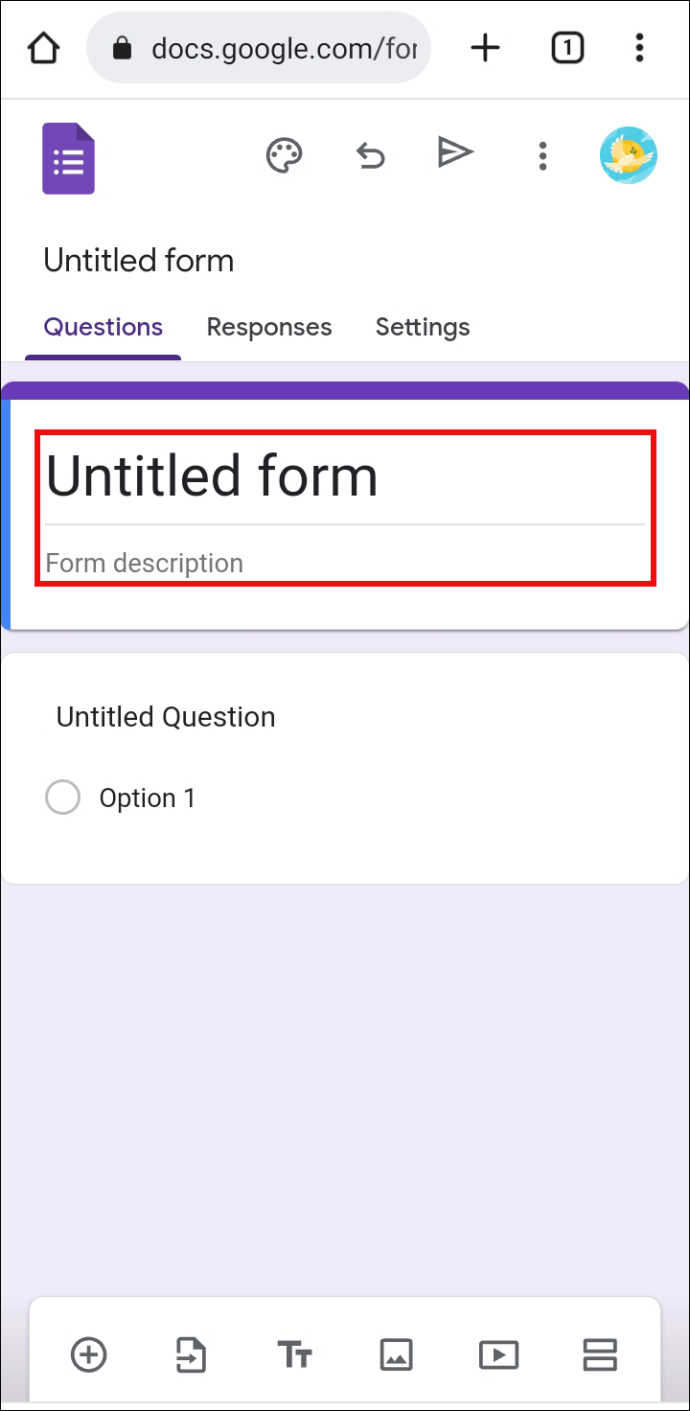The height and width of the screenshot is (1411, 690).
Task: Open the Chrome tab switcher
Action: 567,47
